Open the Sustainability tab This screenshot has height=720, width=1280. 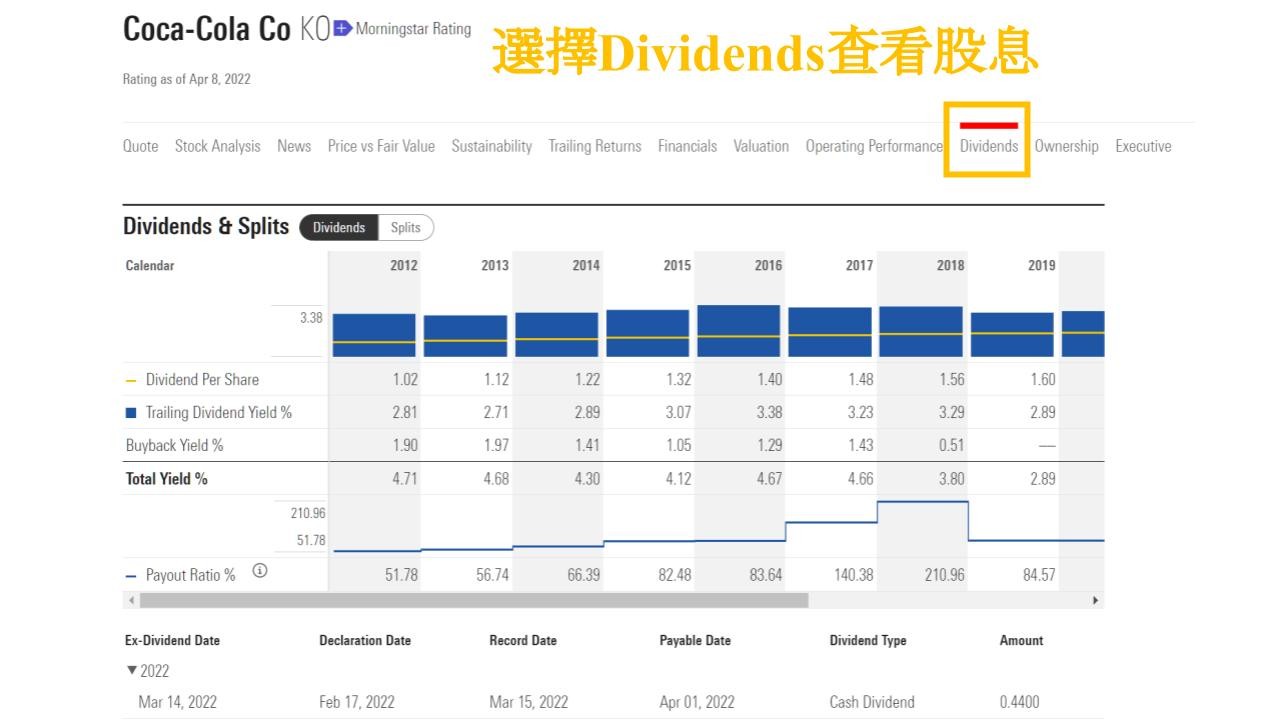[491, 146]
